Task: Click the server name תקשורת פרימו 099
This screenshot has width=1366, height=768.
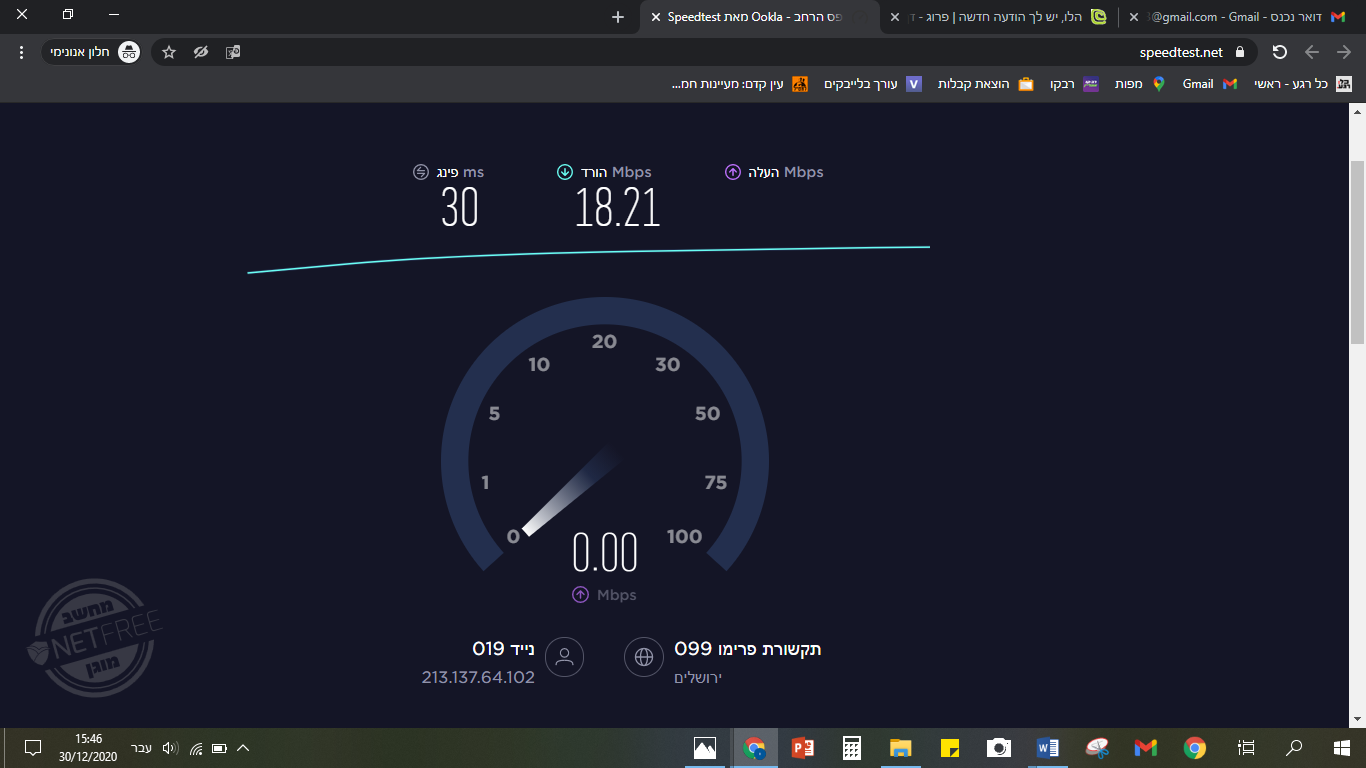Action: click(748, 649)
